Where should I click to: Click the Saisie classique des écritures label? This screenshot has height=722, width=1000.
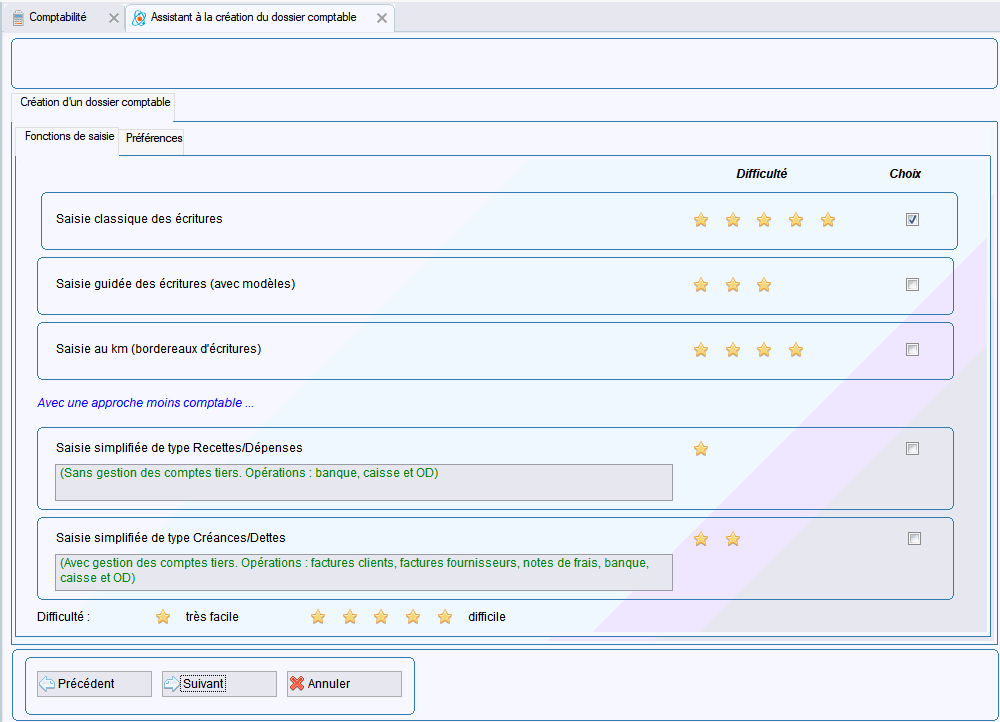139,219
